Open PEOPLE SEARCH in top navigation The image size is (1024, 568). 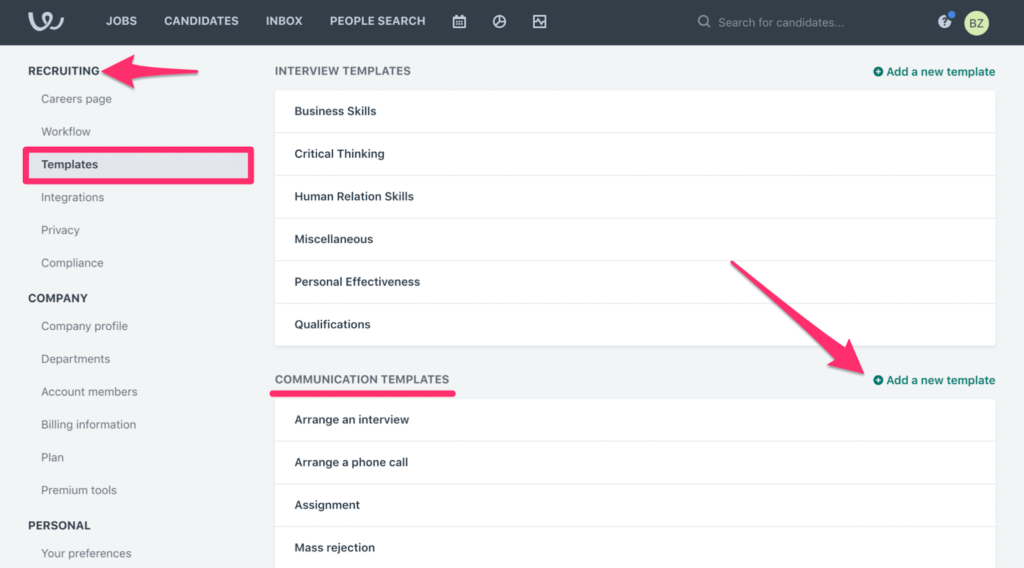click(x=377, y=21)
